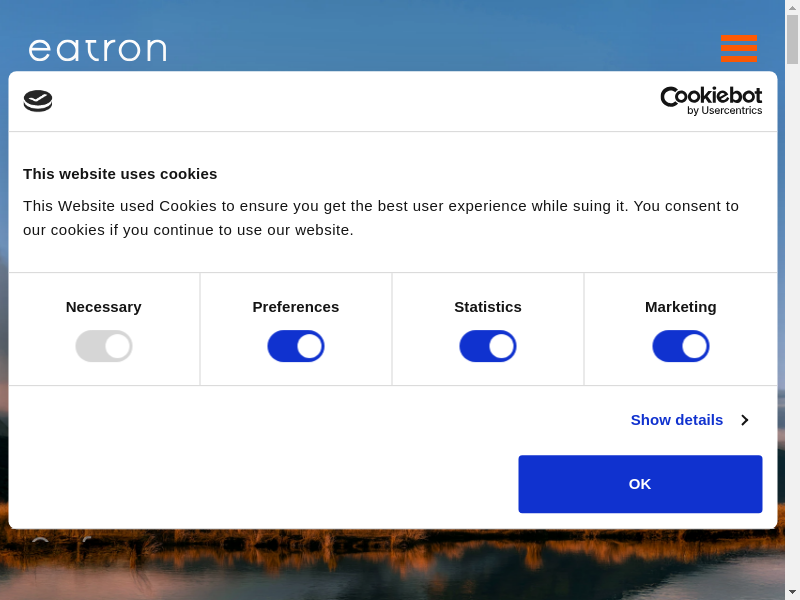
Task: Open the Cookiebot by Usercentrics logo
Action: pos(711,100)
